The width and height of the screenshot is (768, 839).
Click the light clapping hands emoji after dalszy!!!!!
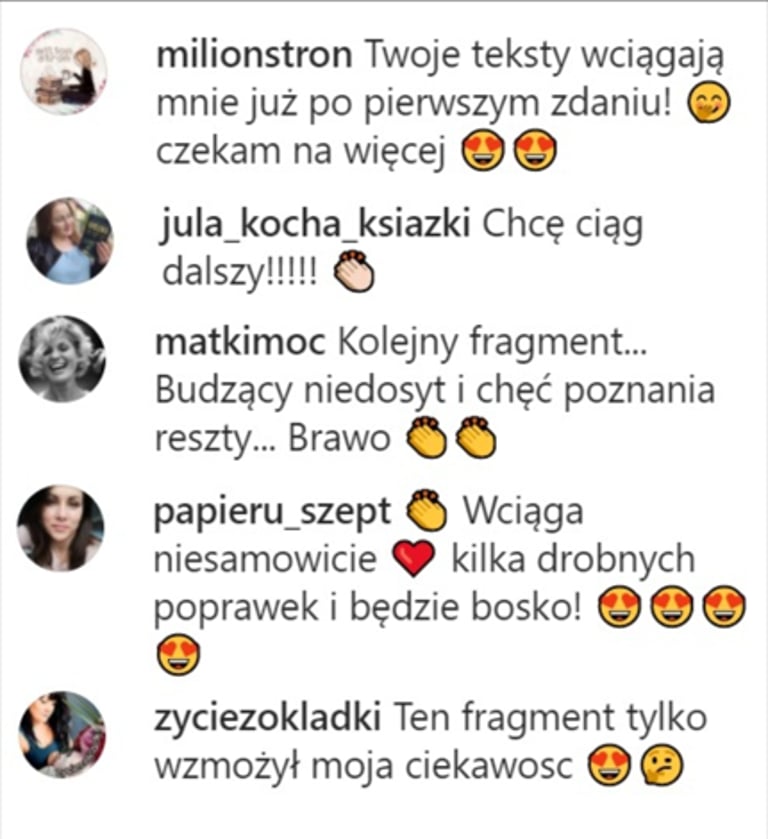pos(354,271)
